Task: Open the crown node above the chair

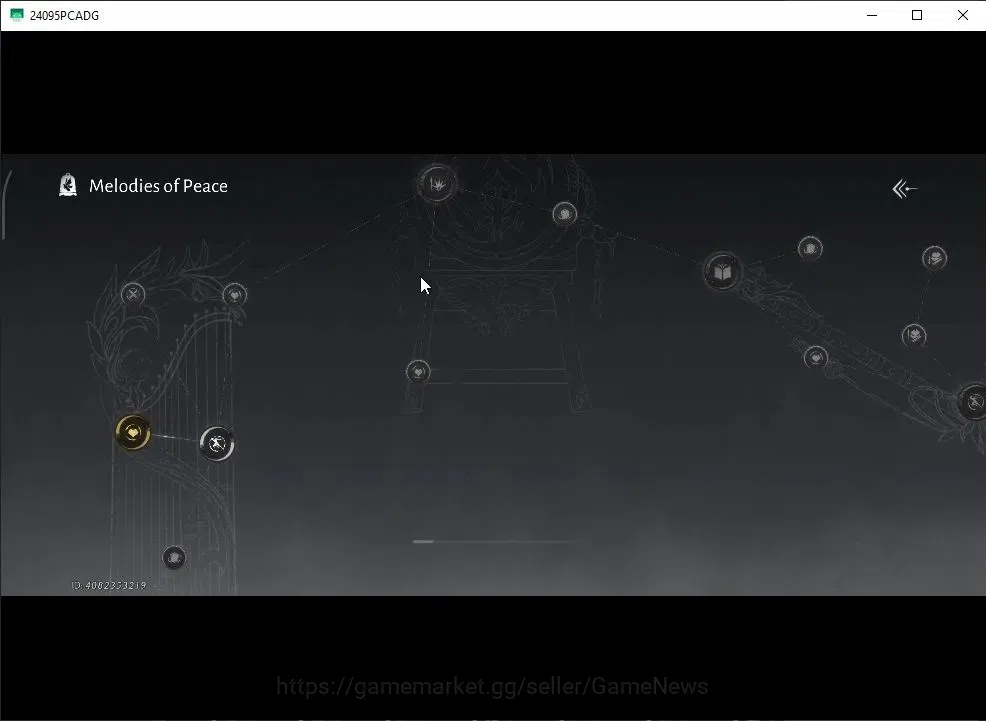Action: point(437,184)
